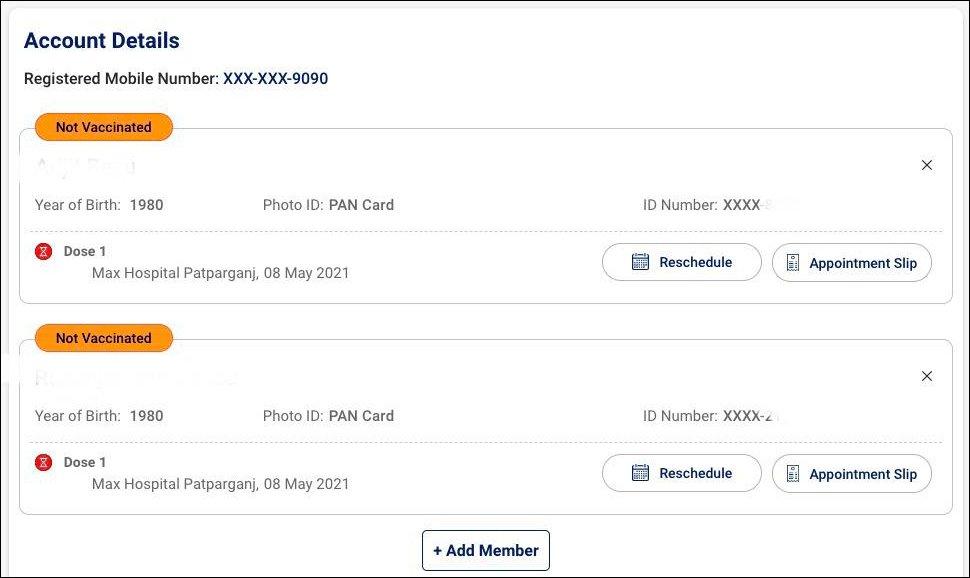Click the red hourglass icon beside the second member's Dose 1

pyautogui.click(x=43, y=463)
